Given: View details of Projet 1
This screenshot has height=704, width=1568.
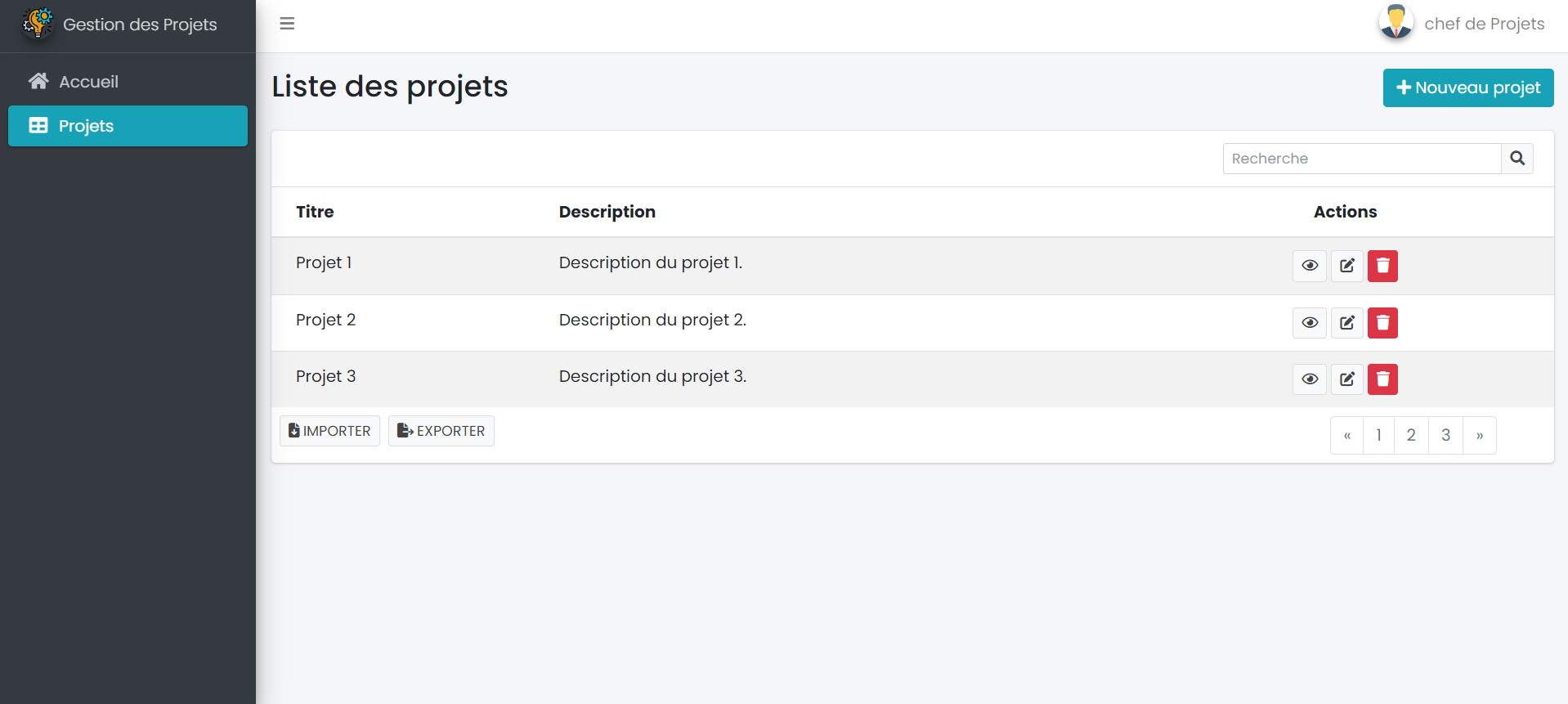Looking at the screenshot, I should pos(1310,266).
